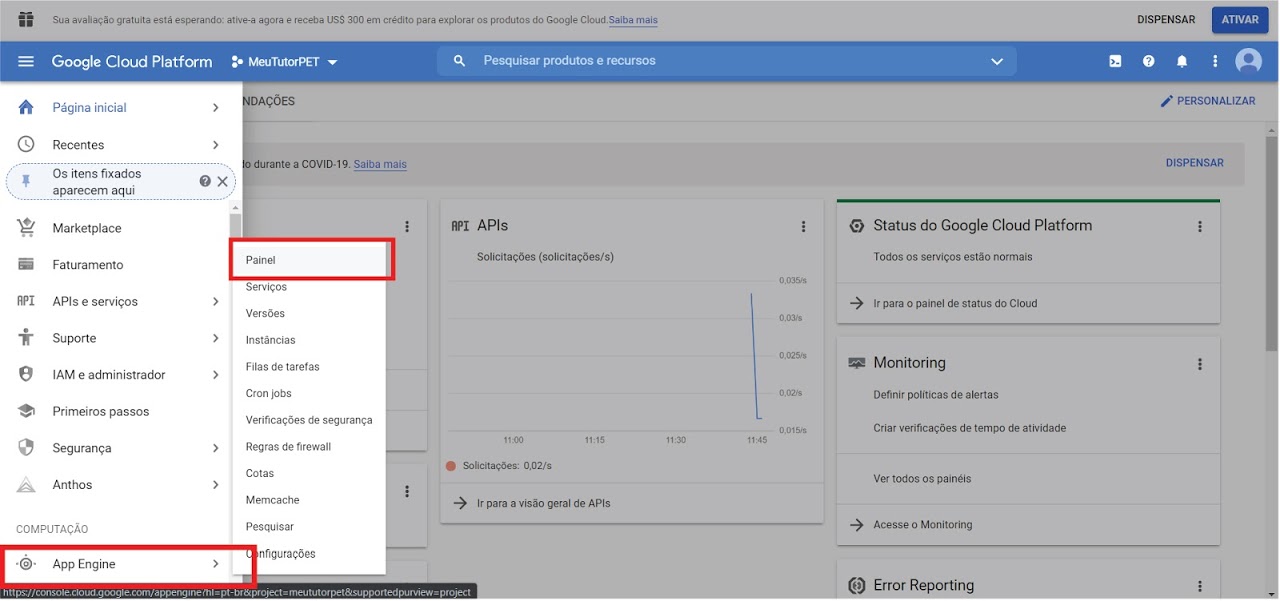Expand the search bar dropdown arrow

point(996,62)
